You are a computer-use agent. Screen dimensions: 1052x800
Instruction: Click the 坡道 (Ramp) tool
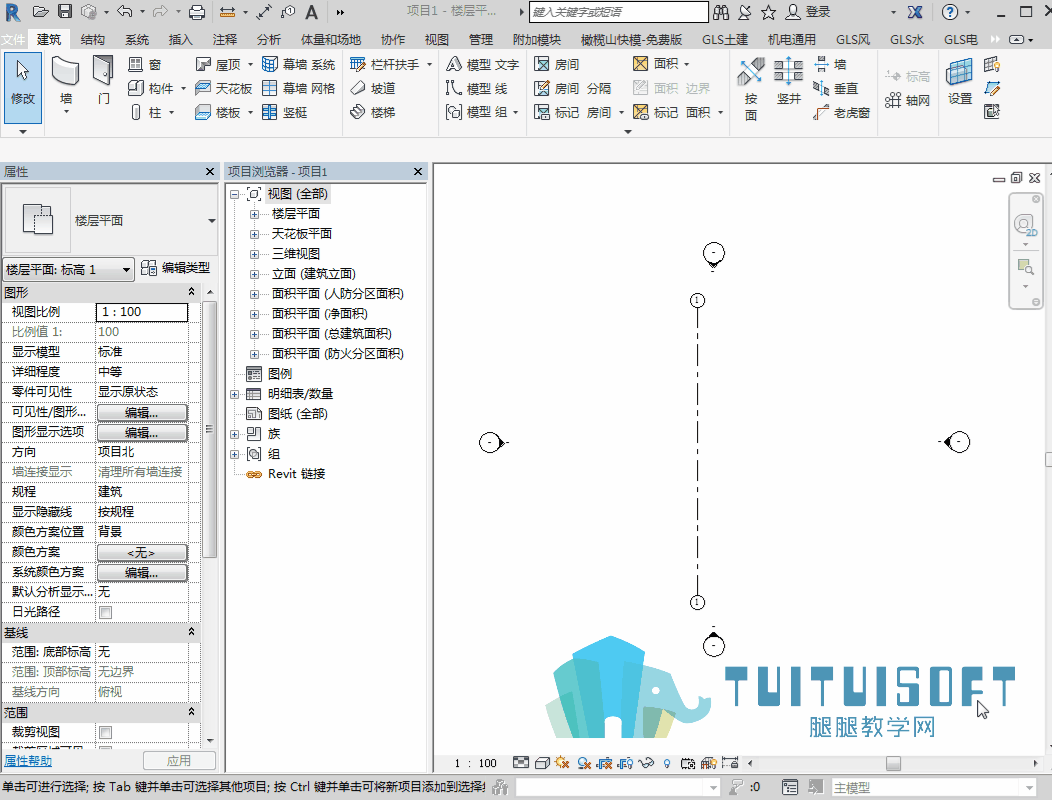pos(373,88)
